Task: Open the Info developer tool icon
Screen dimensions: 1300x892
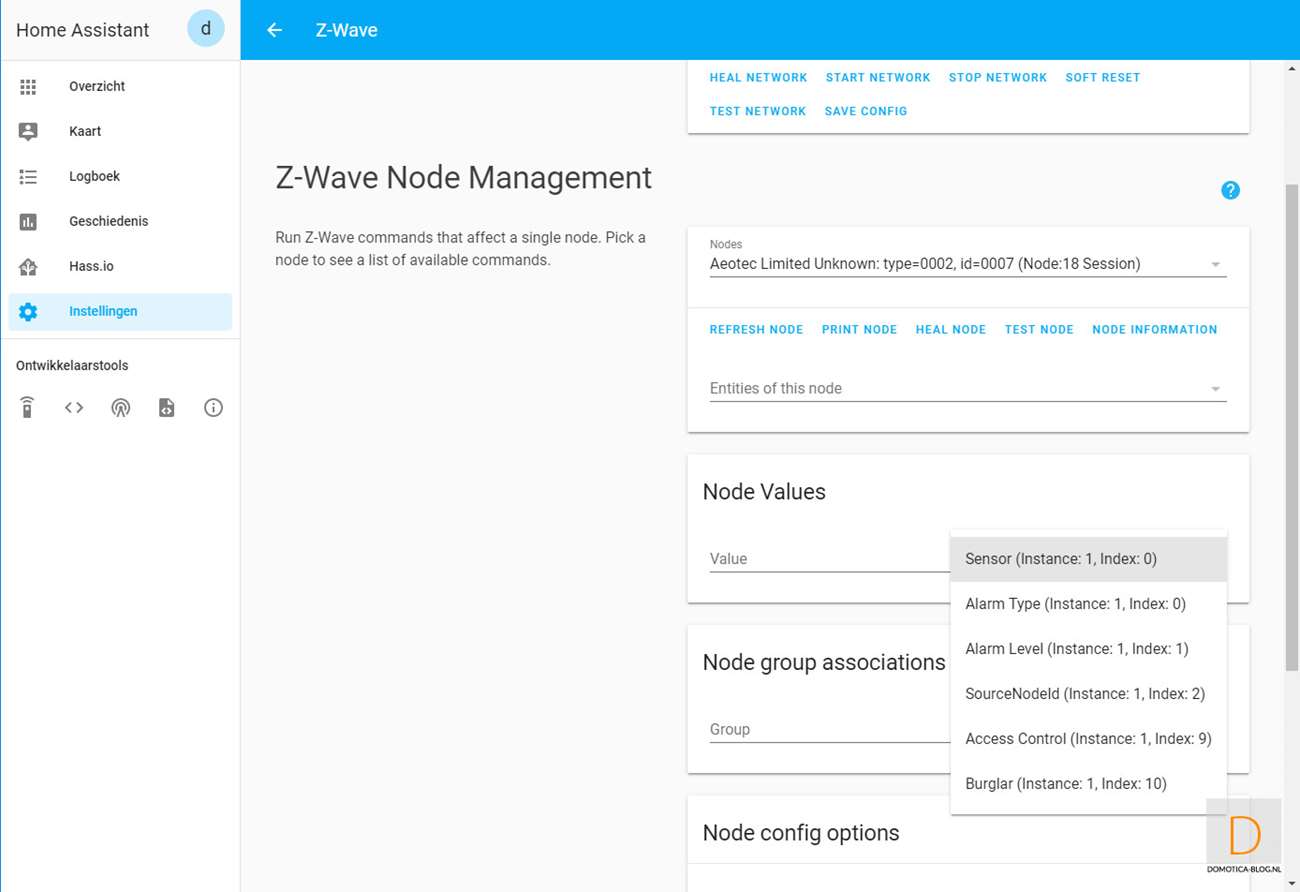Action: pyautogui.click(x=213, y=408)
